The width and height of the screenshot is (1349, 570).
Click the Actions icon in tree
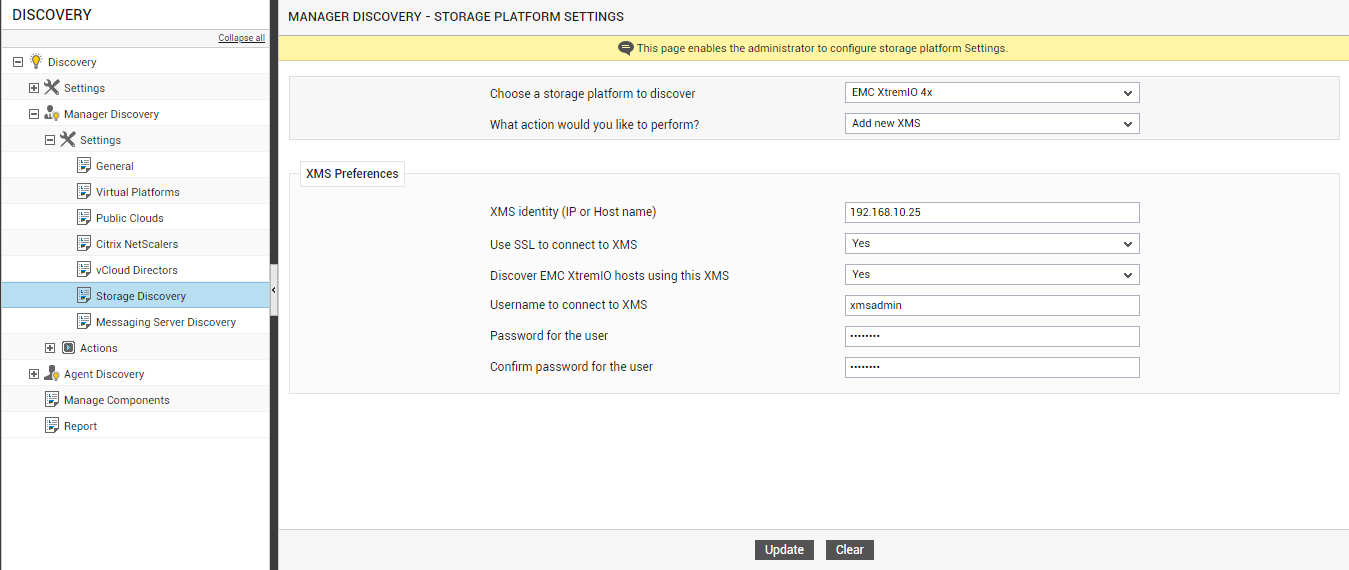pos(68,348)
